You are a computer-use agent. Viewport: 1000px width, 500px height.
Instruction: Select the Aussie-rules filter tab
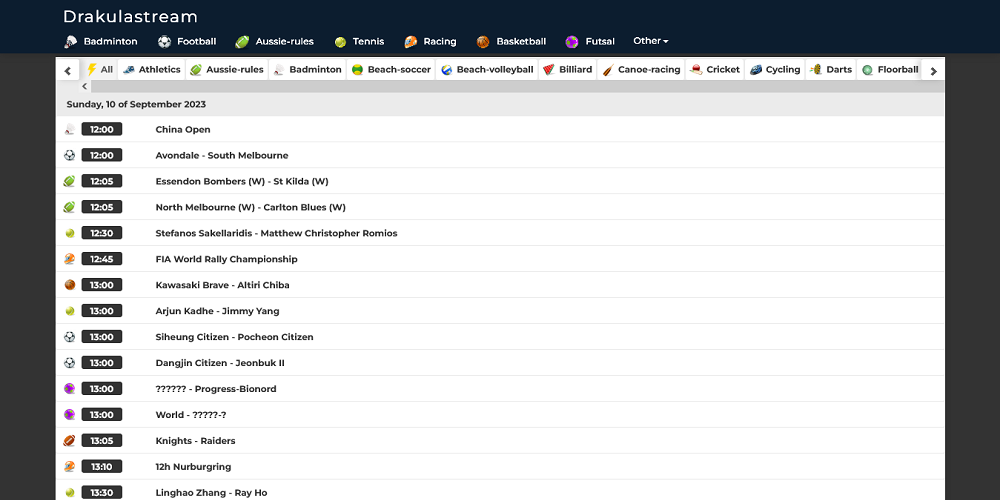(226, 70)
